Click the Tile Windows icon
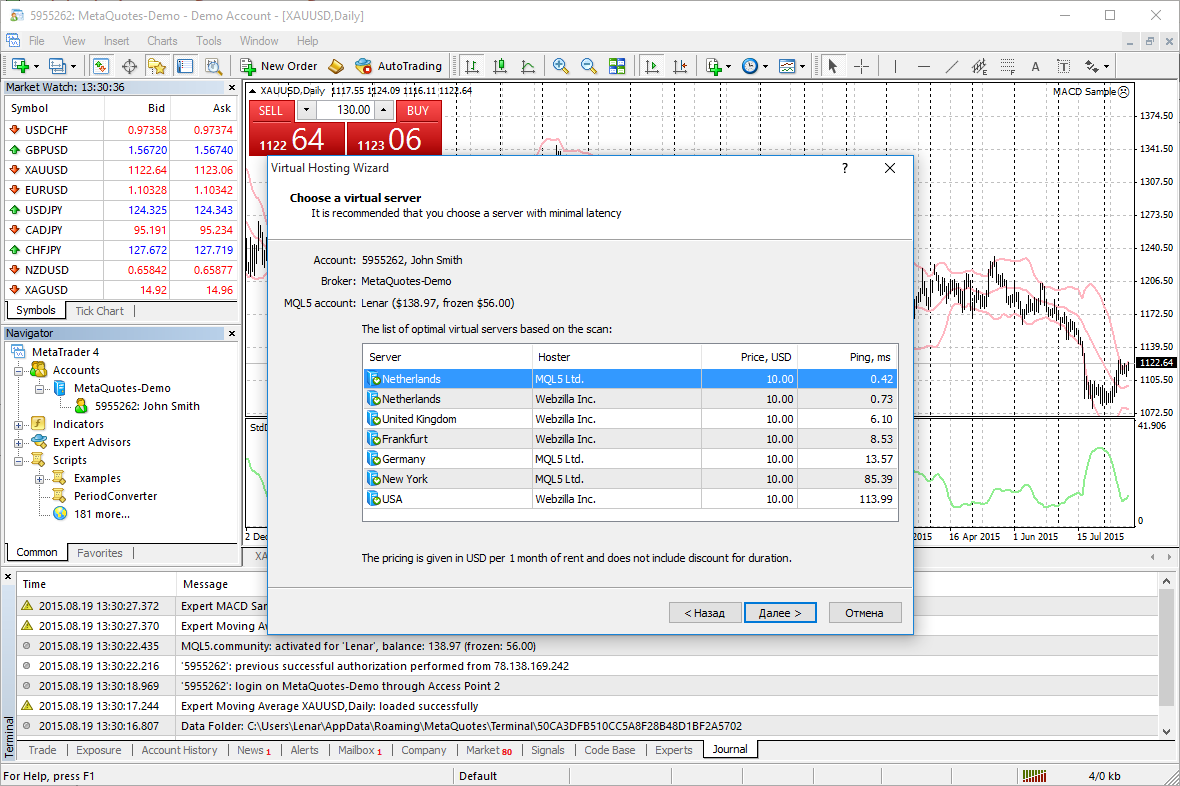This screenshot has width=1180, height=786. pos(617,66)
